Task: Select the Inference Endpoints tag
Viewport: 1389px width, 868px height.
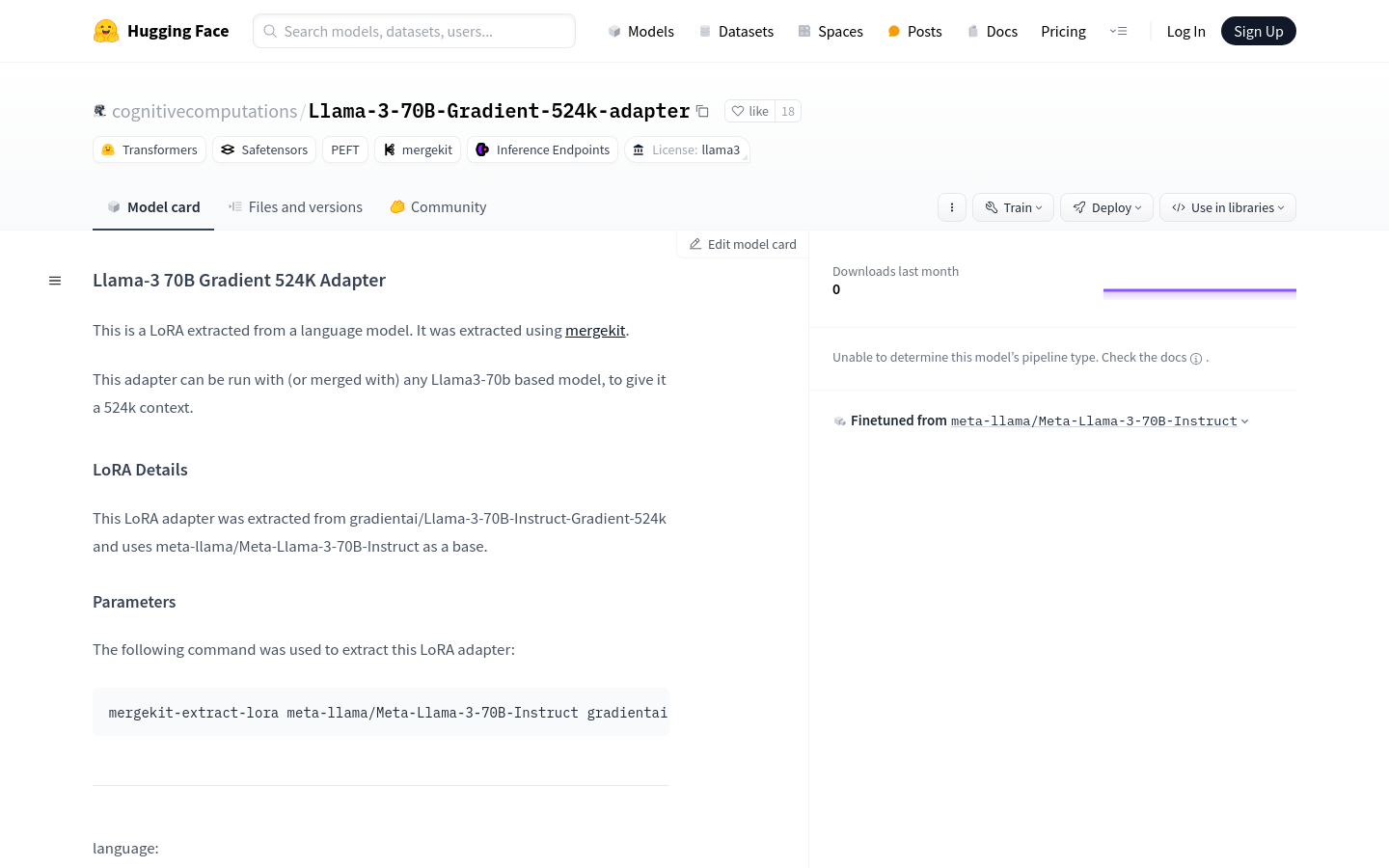Action: [x=542, y=149]
